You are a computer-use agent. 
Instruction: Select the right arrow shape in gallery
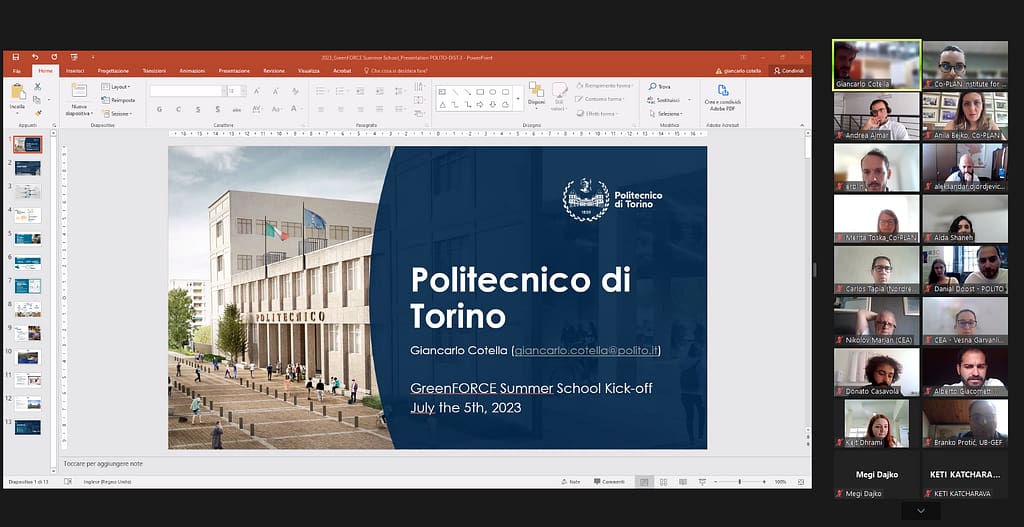pos(480,104)
